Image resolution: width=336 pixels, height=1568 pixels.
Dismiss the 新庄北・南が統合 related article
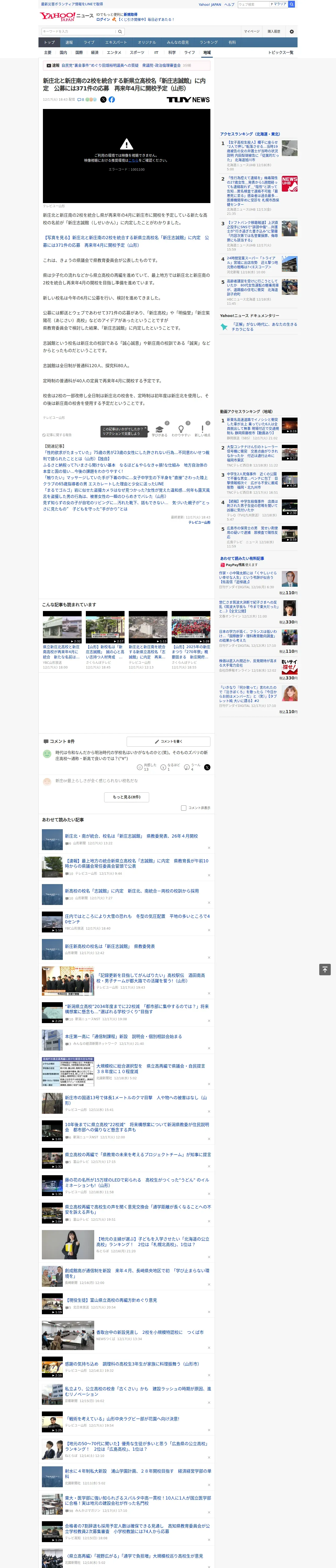coord(209,848)
